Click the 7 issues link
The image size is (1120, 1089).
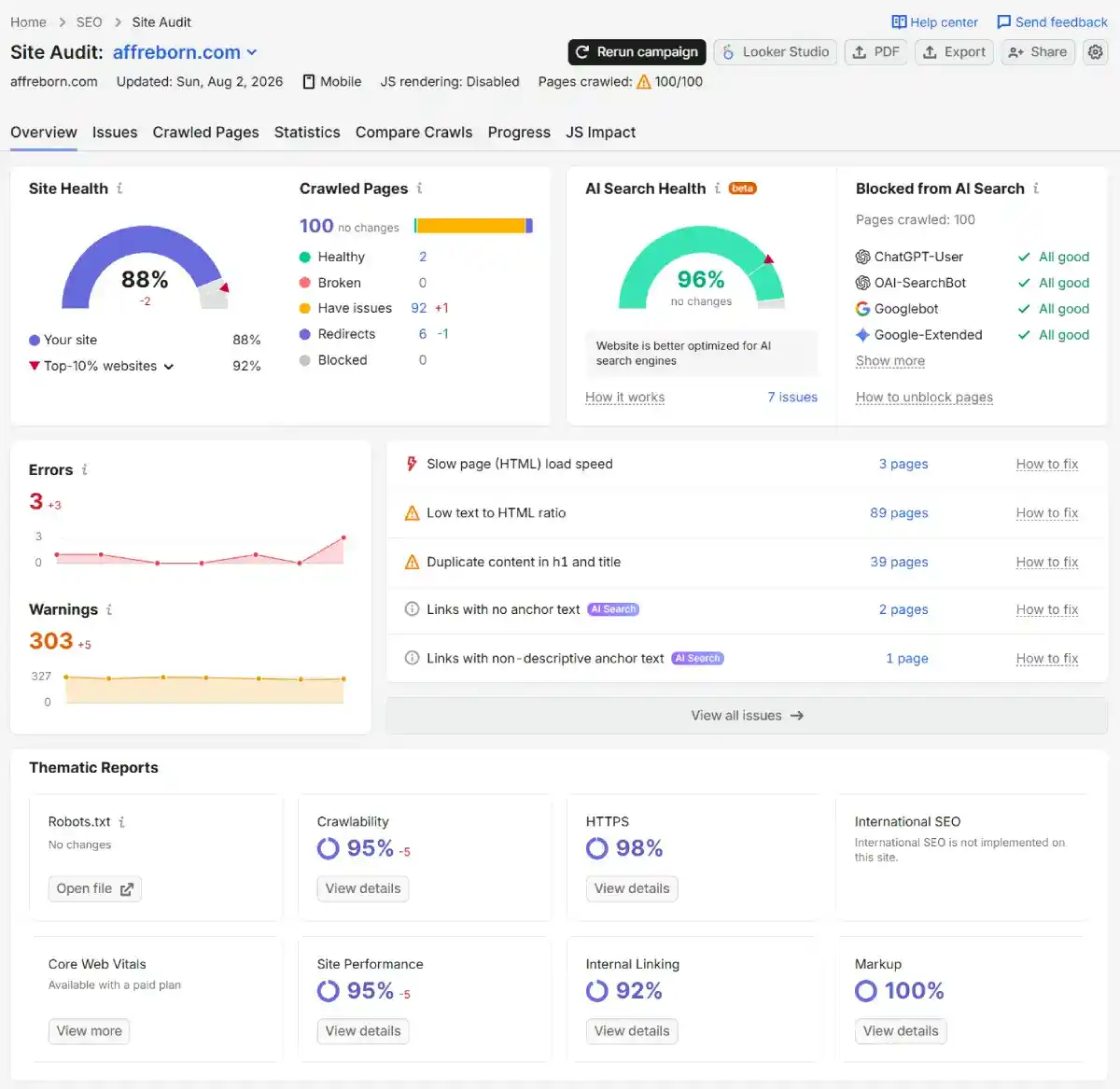[x=792, y=398]
